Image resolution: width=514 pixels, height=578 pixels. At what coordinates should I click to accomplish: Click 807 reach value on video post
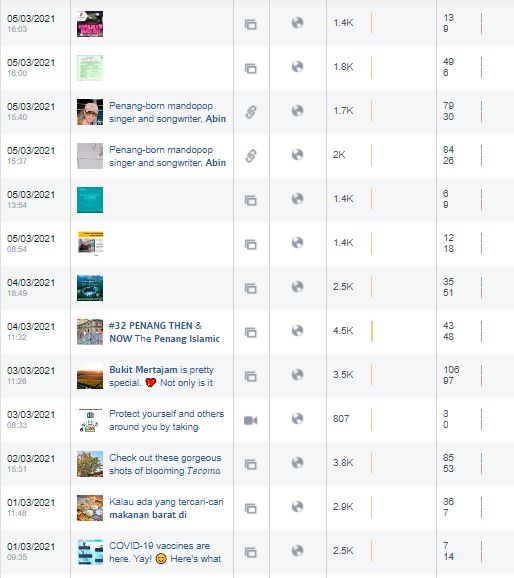tap(341, 419)
